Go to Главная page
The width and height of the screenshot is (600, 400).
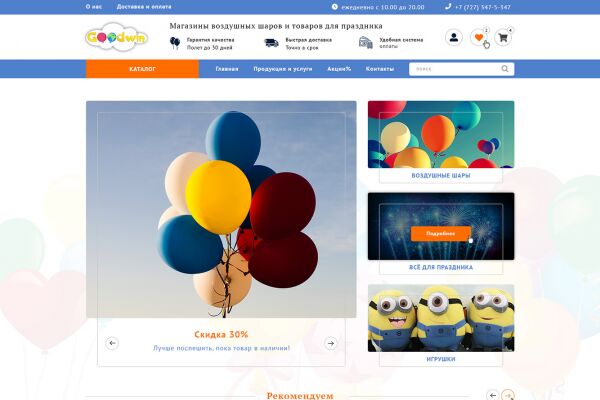[x=227, y=69]
